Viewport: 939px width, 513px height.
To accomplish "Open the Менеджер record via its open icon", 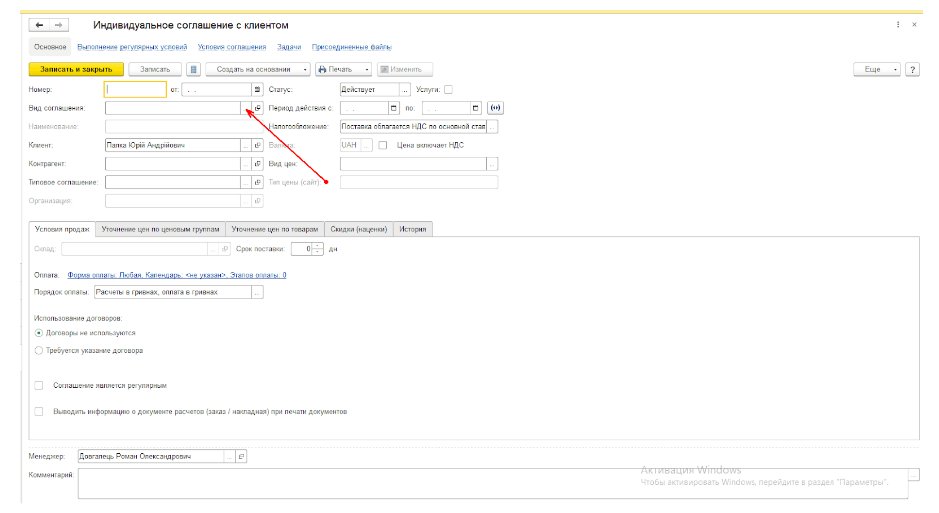I will [241, 456].
